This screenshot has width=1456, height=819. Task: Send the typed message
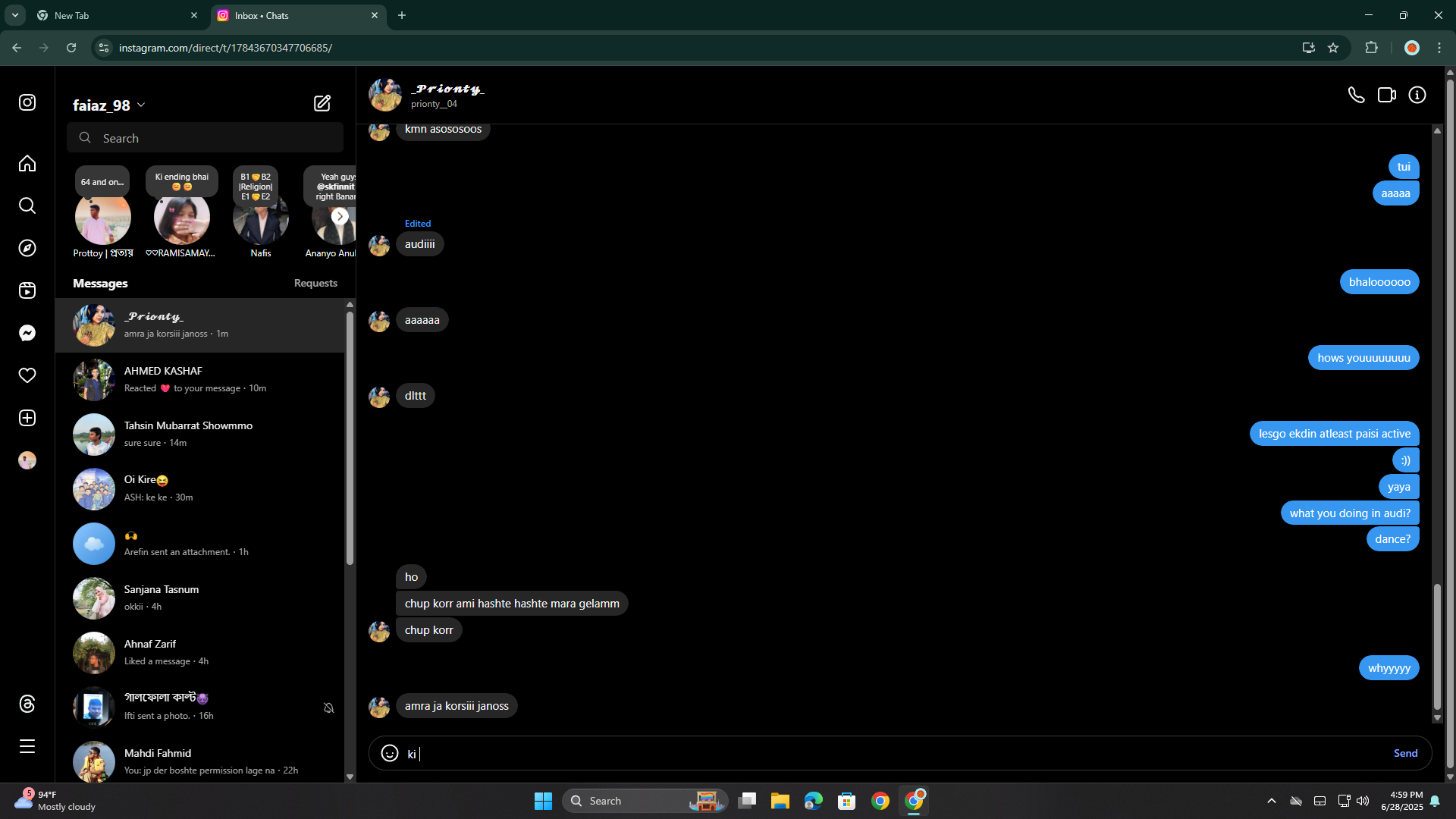[x=1405, y=753]
